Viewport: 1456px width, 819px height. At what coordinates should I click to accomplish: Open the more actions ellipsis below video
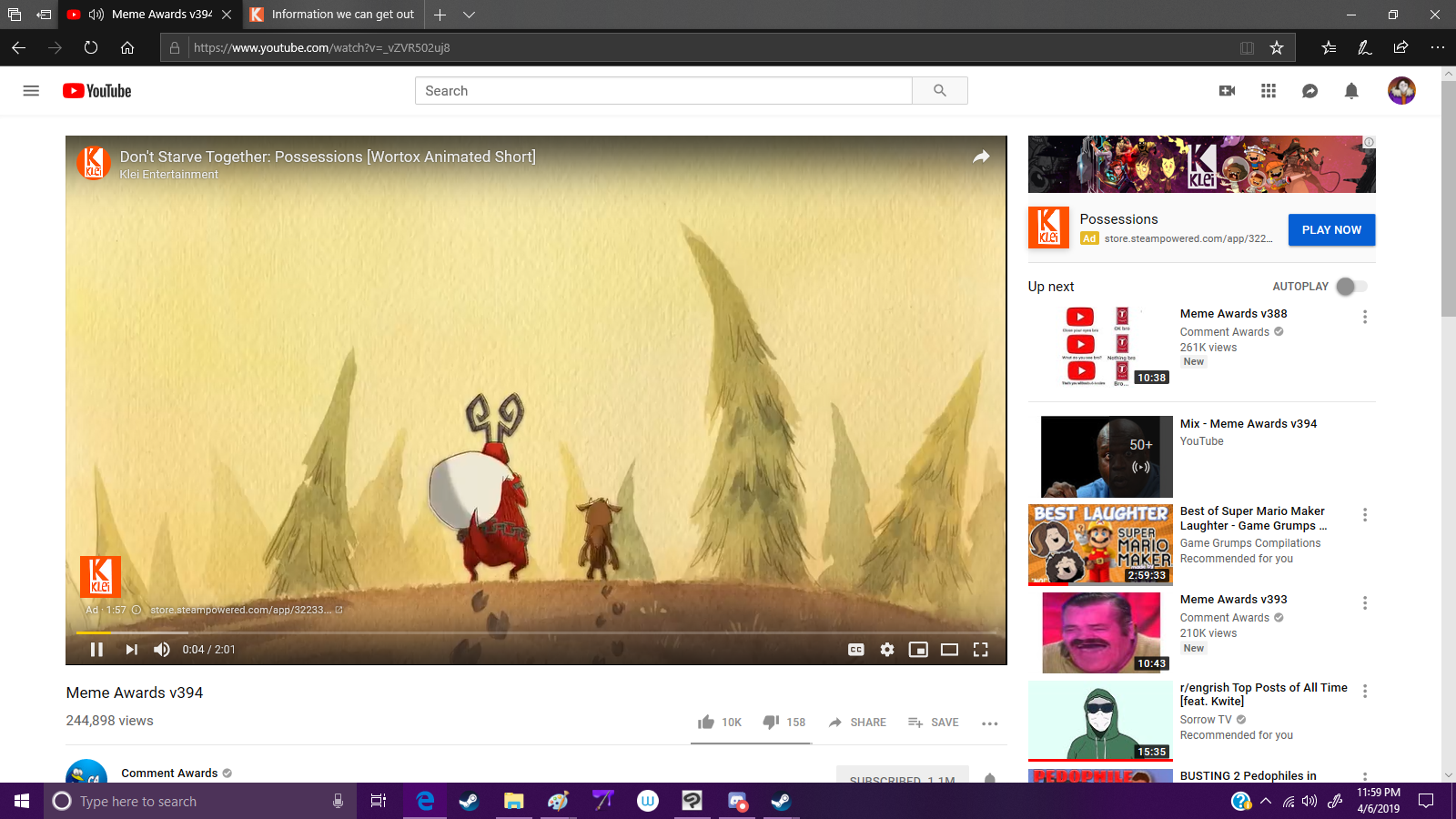tap(990, 723)
